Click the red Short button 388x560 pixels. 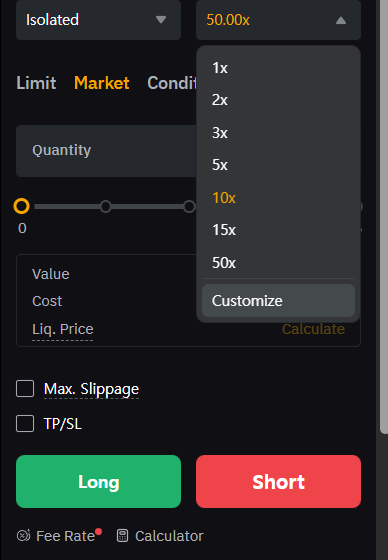(278, 481)
